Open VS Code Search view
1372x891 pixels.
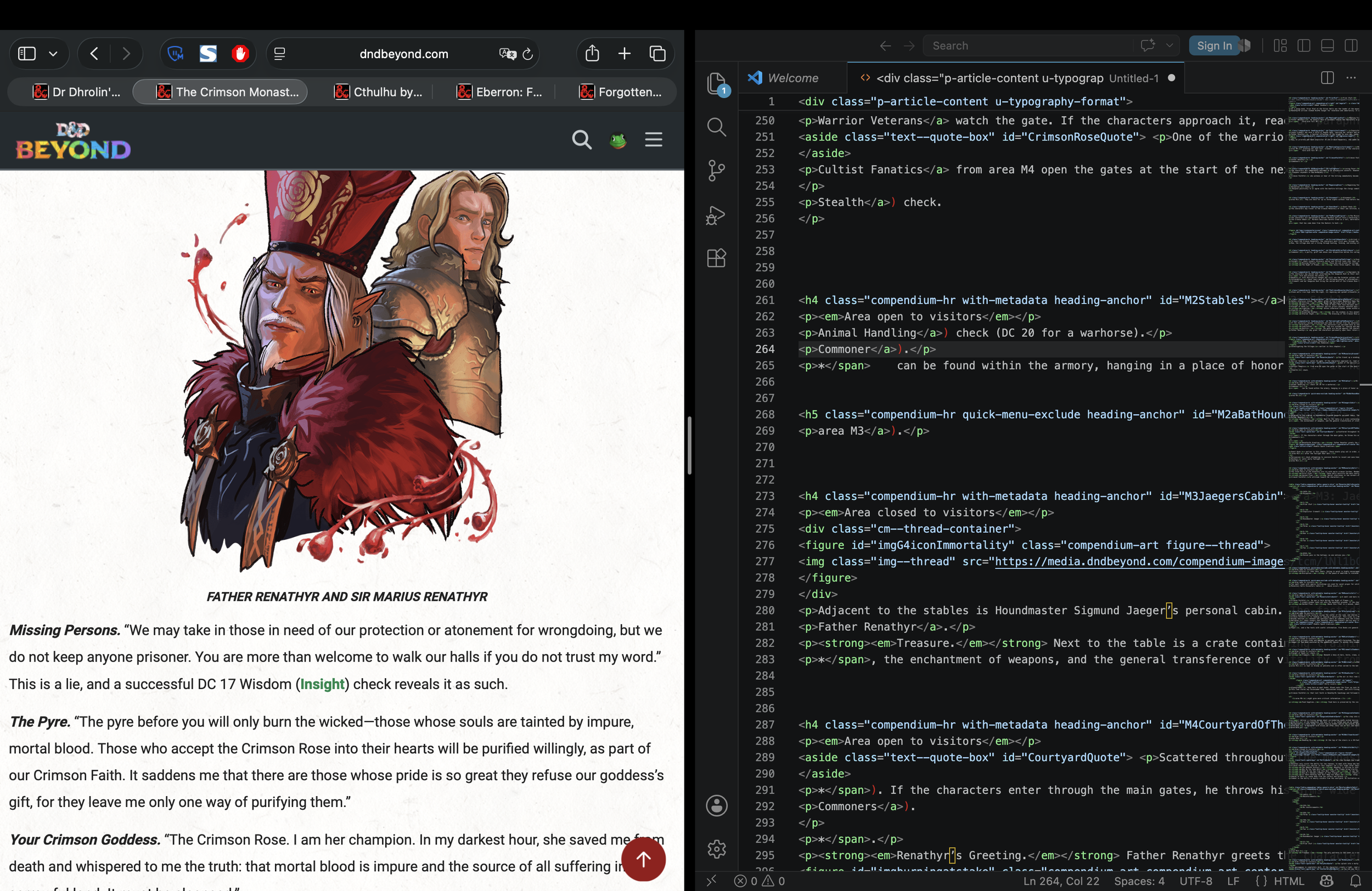(x=717, y=127)
